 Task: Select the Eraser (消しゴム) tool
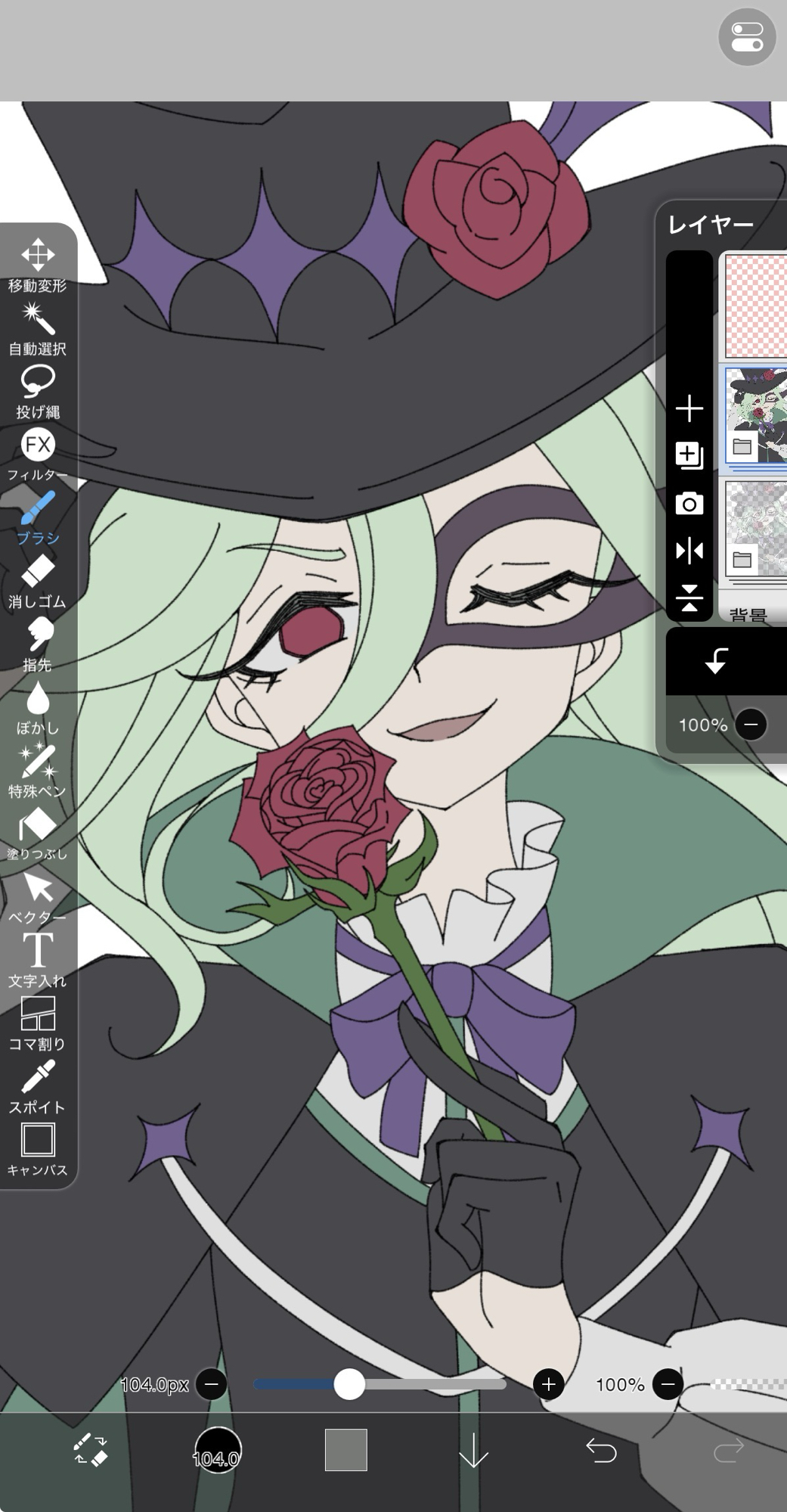click(37, 581)
